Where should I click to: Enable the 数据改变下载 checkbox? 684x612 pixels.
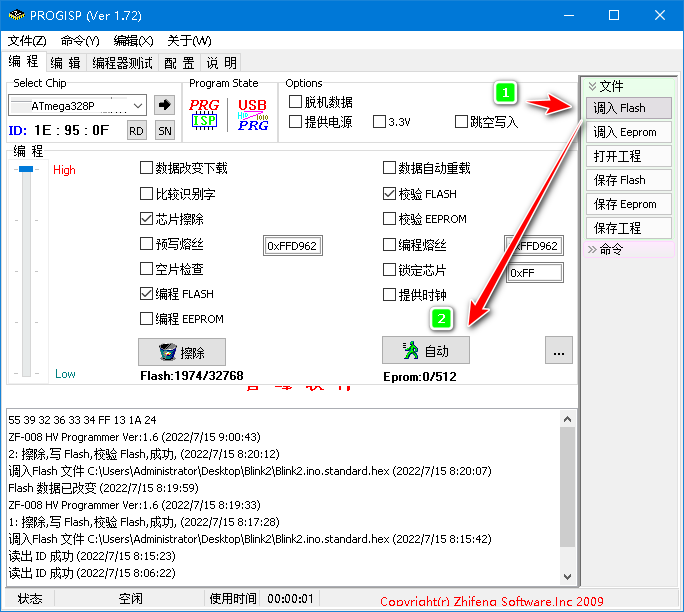(x=146, y=168)
